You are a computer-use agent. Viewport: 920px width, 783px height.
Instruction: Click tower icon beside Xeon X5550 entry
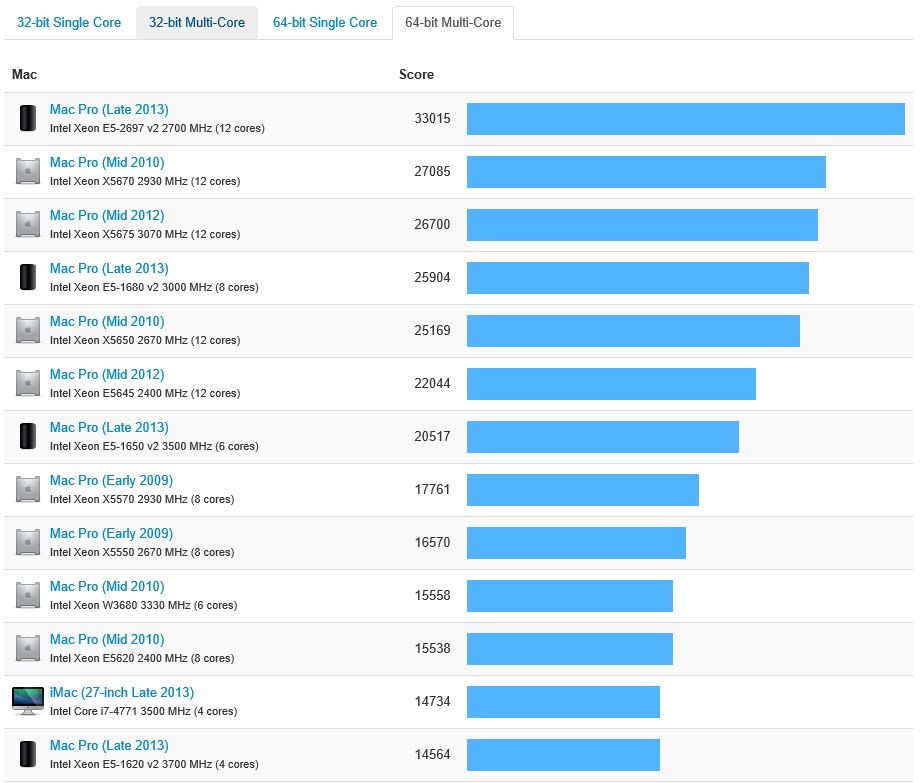28,542
